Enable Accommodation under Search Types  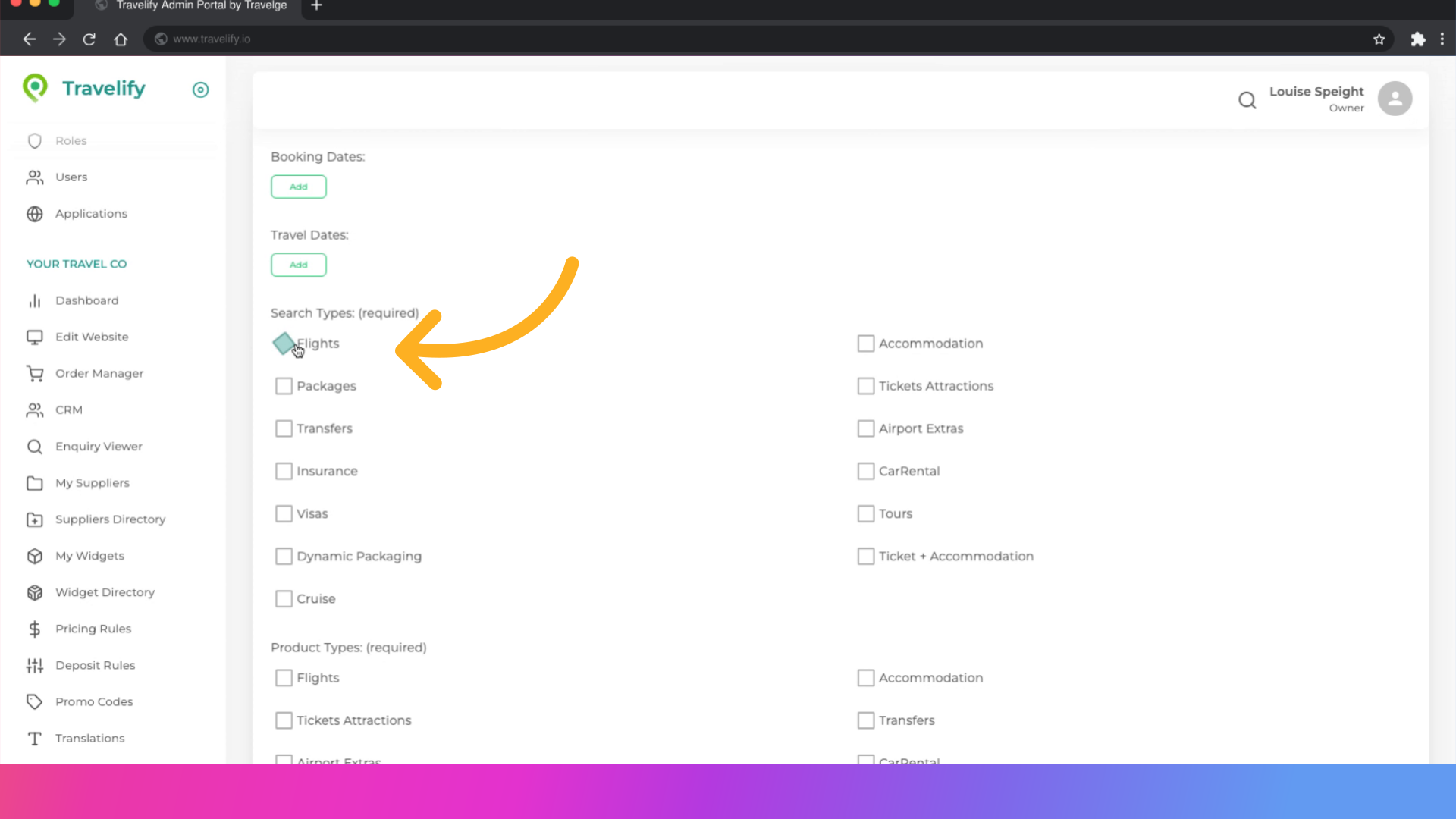click(865, 344)
